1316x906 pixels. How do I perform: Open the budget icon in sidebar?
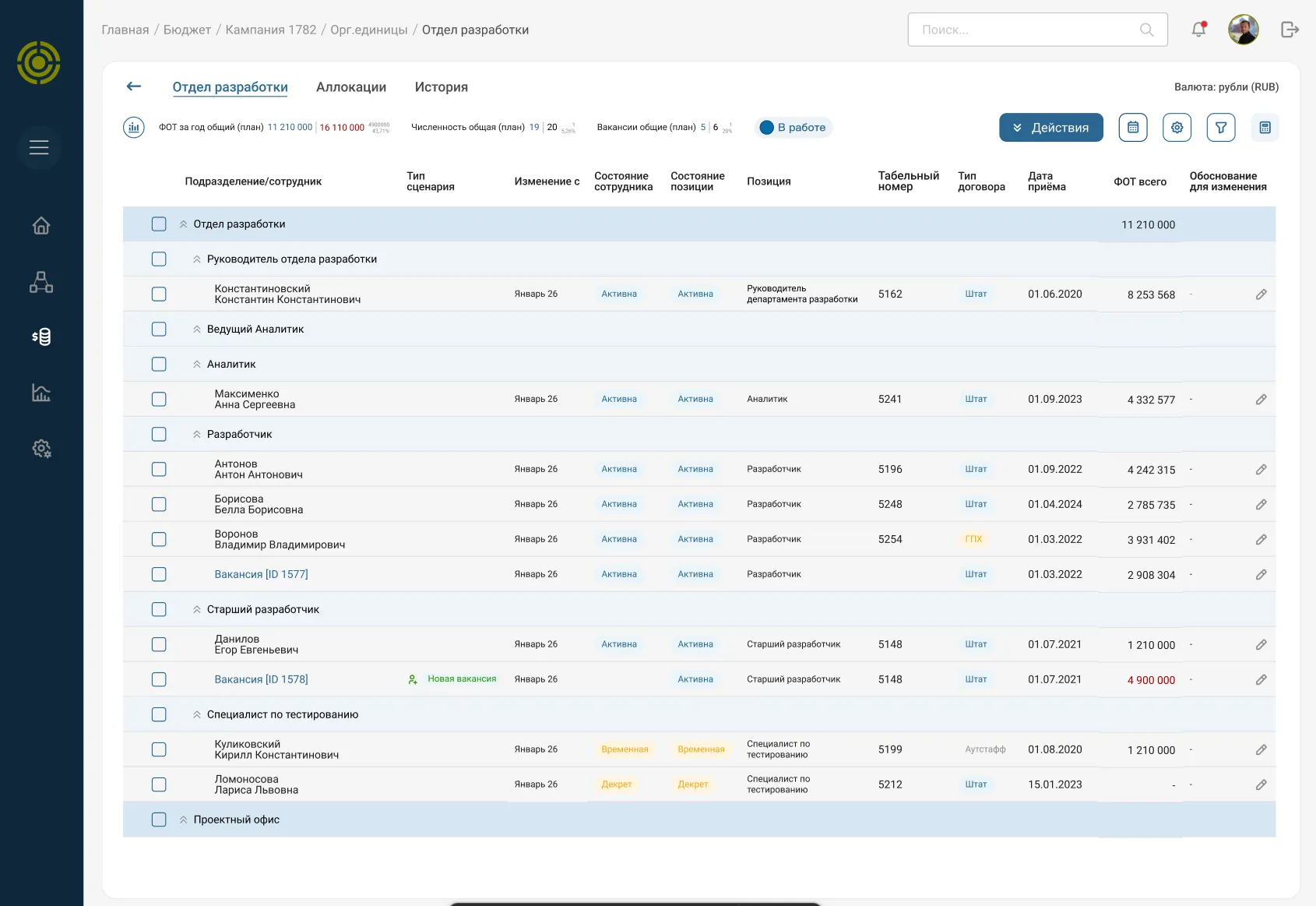pos(41,337)
